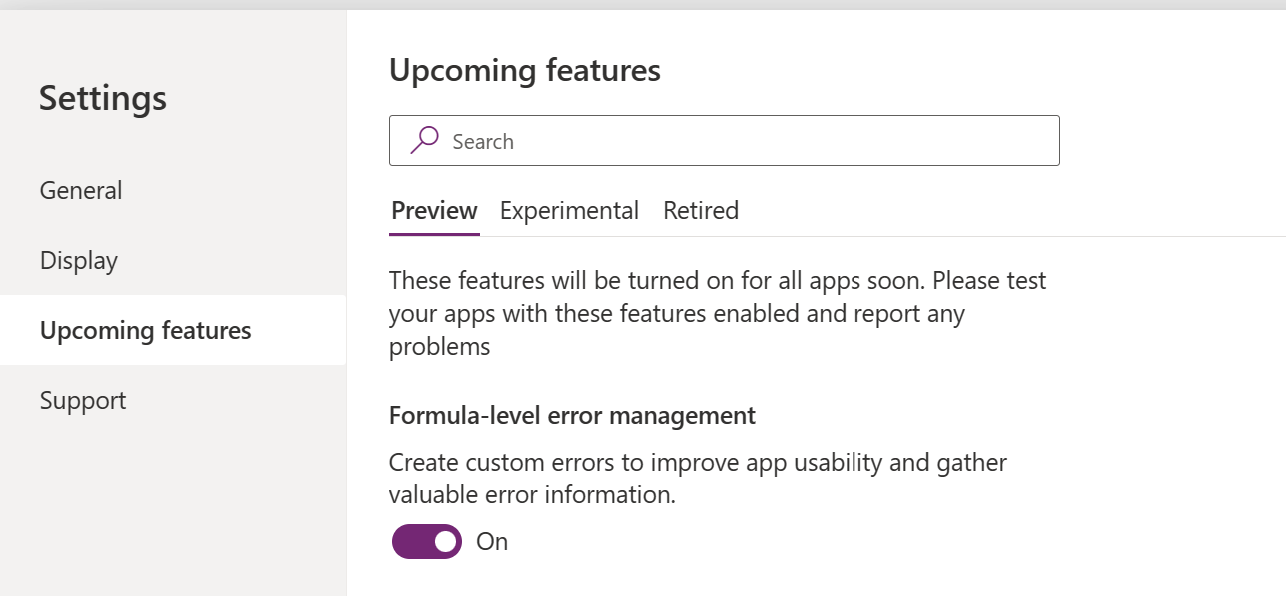The image size is (1286, 596).
Task: Click the On status label
Action: point(491,541)
